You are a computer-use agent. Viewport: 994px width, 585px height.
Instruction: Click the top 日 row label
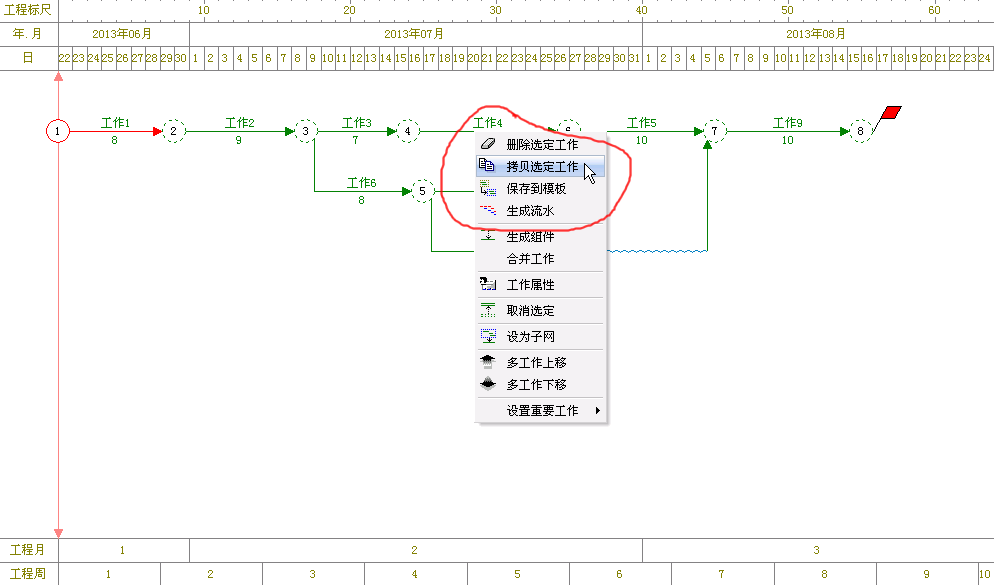click(x=28, y=58)
